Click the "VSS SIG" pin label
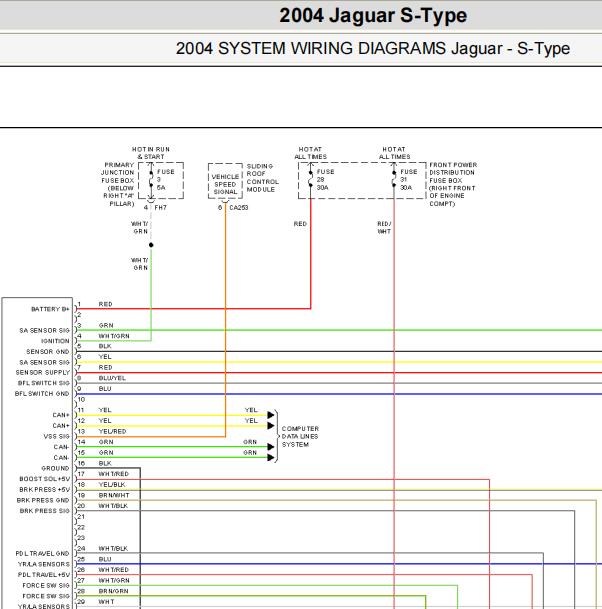 tap(56, 437)
